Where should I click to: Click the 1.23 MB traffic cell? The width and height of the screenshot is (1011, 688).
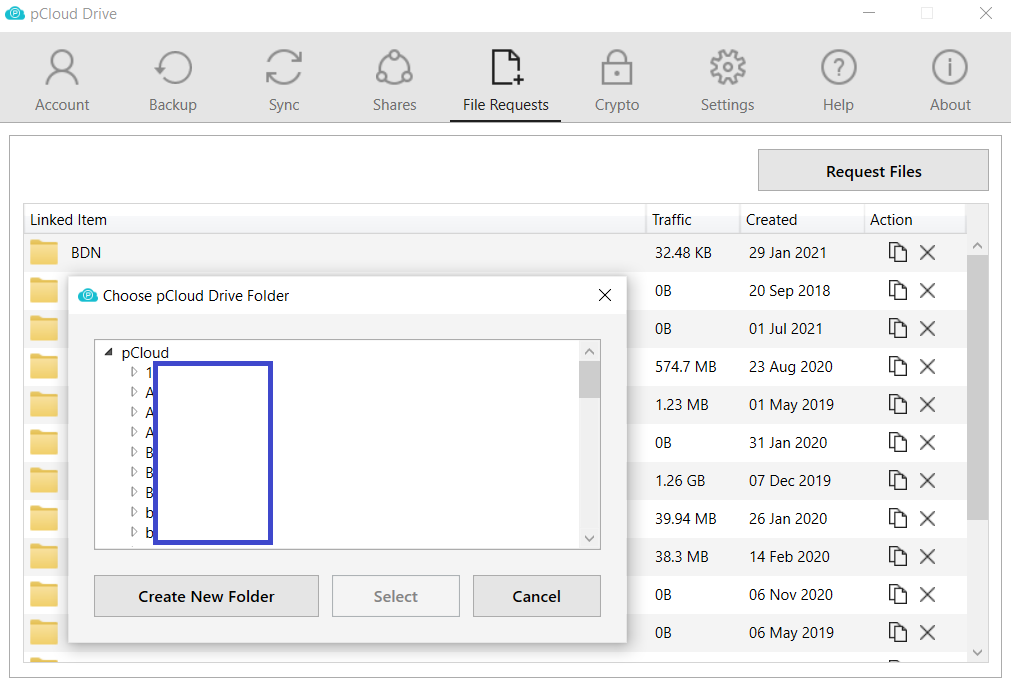[x=682, y=404]
